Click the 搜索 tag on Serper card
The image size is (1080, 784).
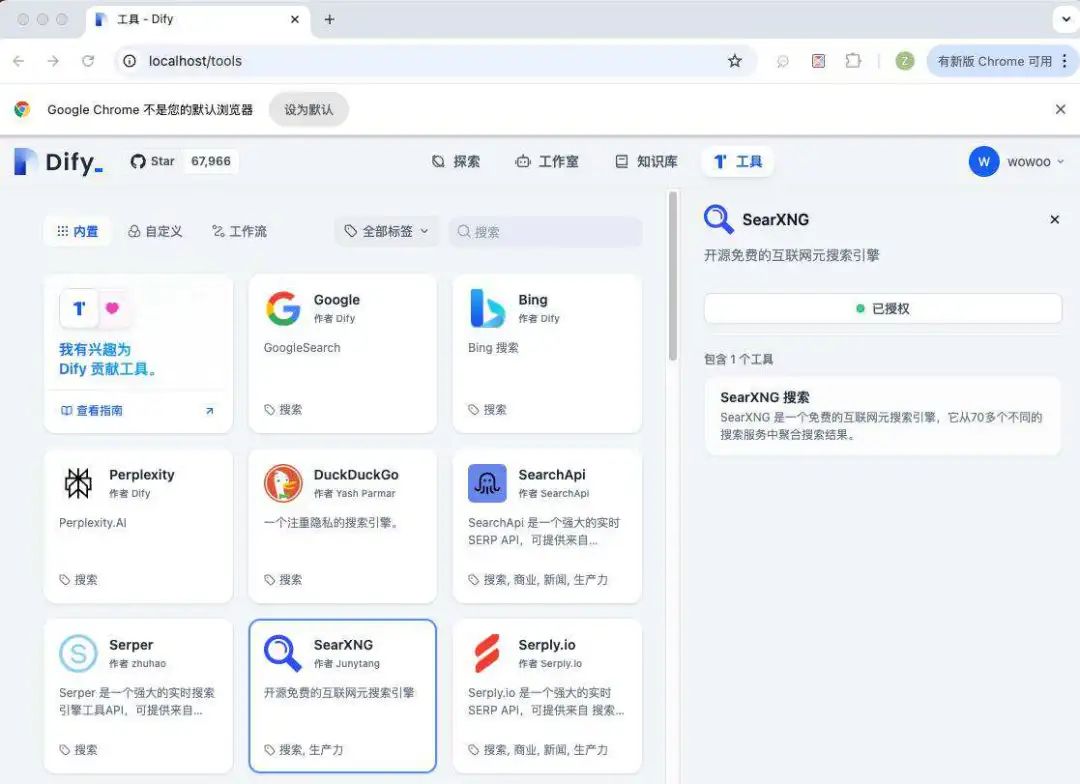pyautogui.click(x=78, y=750)
